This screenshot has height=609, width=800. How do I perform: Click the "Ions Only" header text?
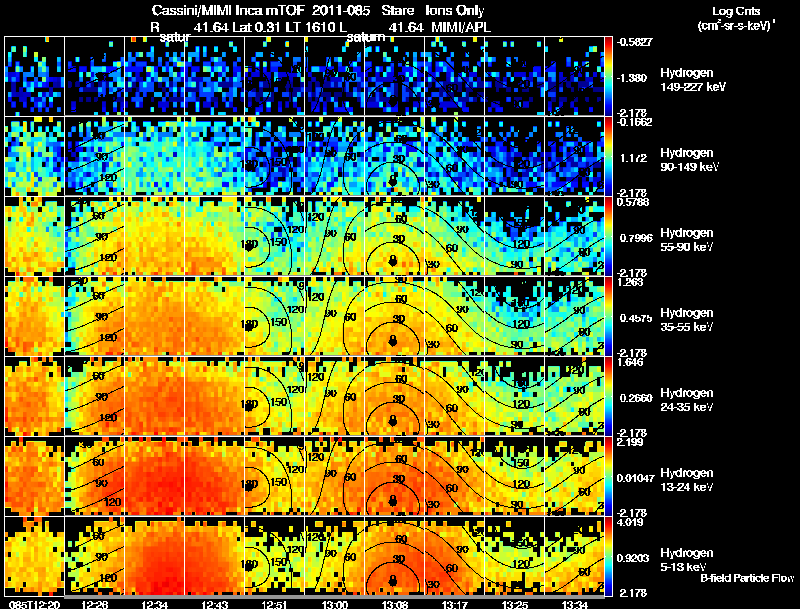click(x=455, y=11)
